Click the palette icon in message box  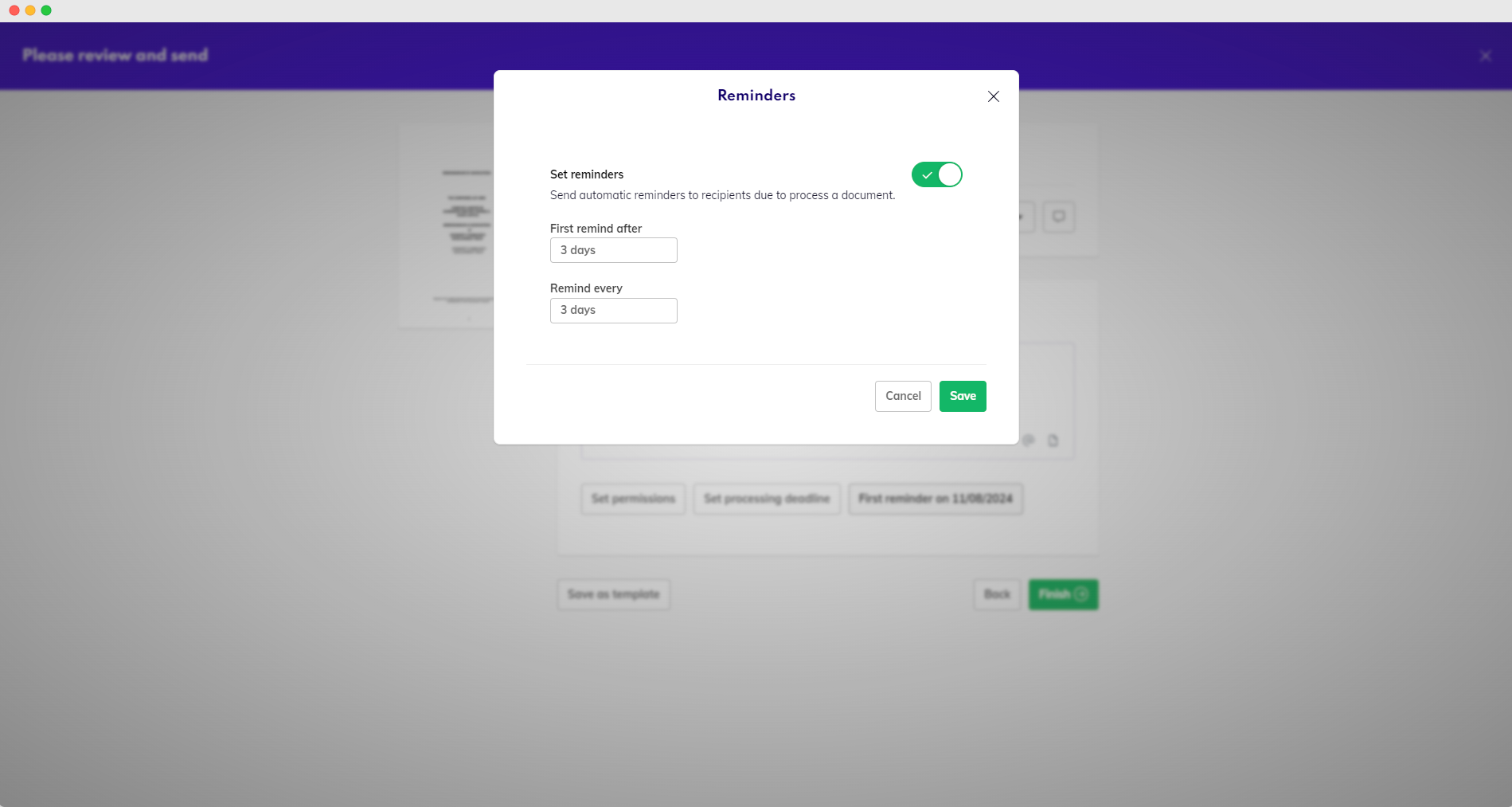[1029, 441]
